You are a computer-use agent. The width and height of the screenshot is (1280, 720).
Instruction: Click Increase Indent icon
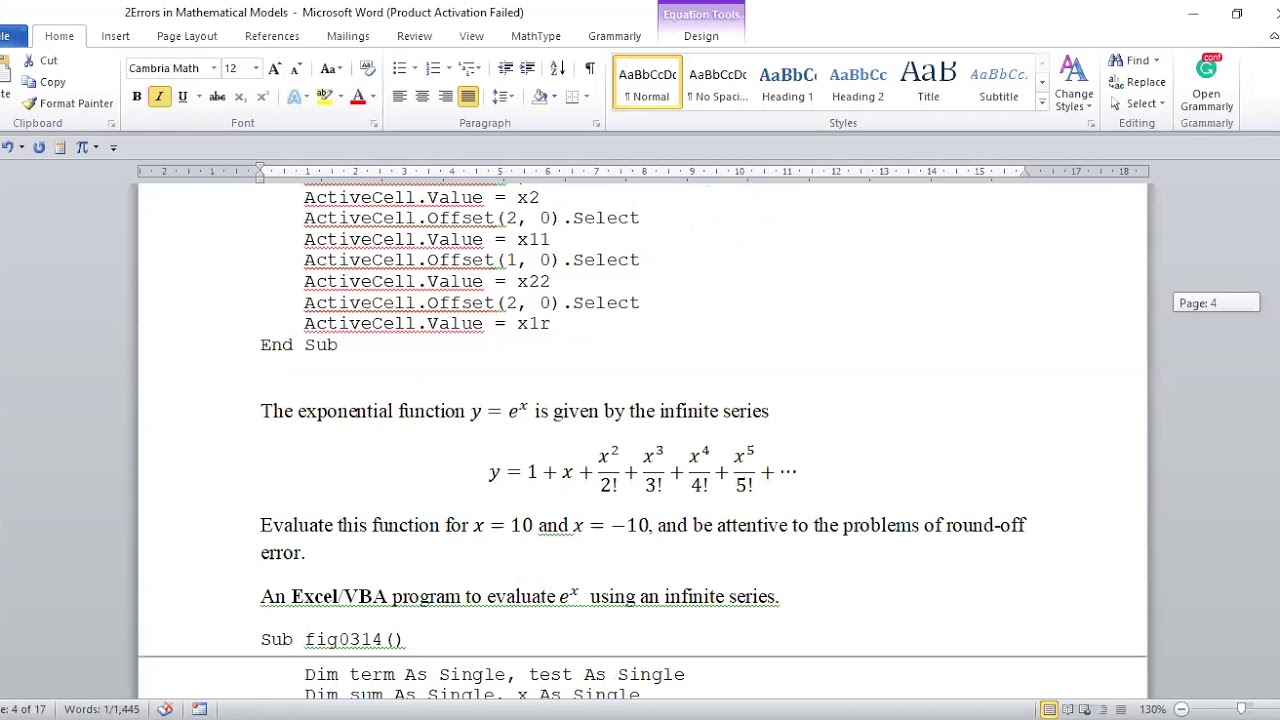point(527,69)
